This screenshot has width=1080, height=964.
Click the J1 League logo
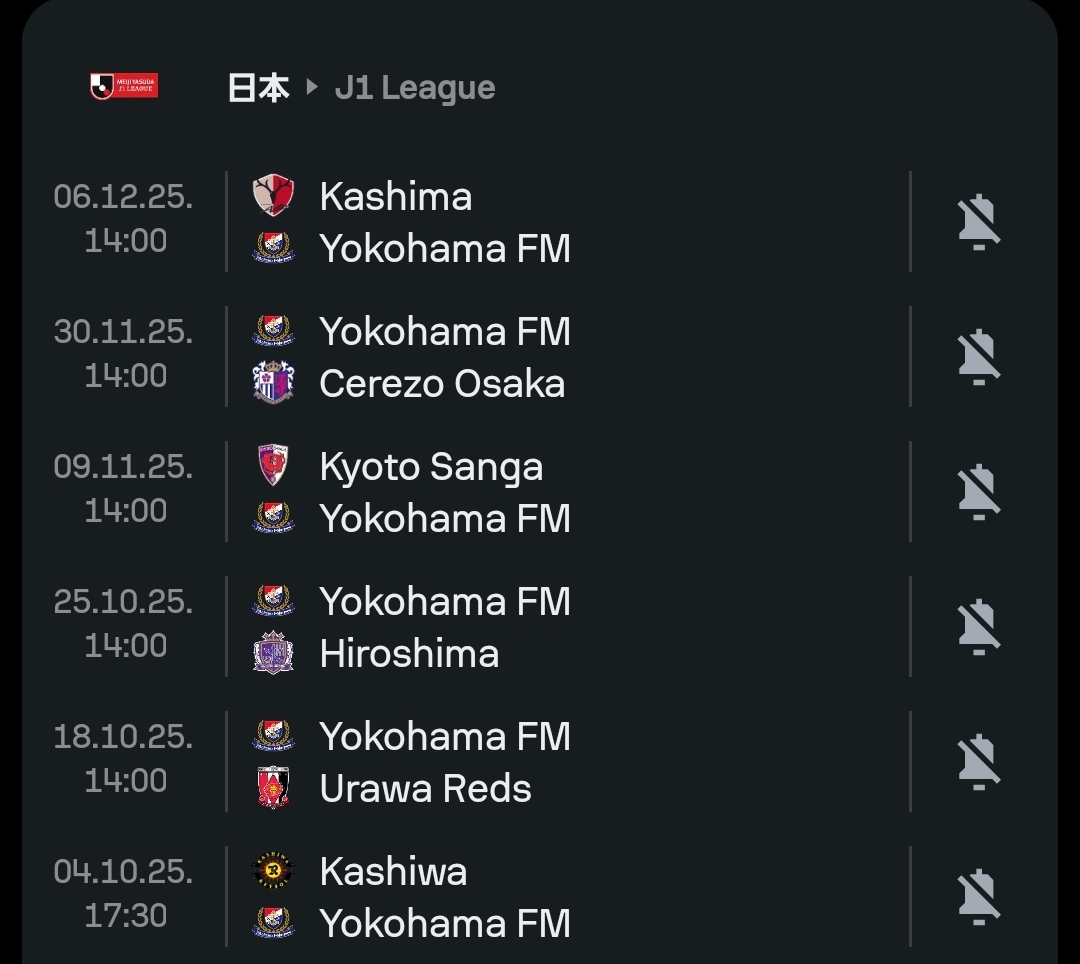pyautogui.click(x=123, y=87)
